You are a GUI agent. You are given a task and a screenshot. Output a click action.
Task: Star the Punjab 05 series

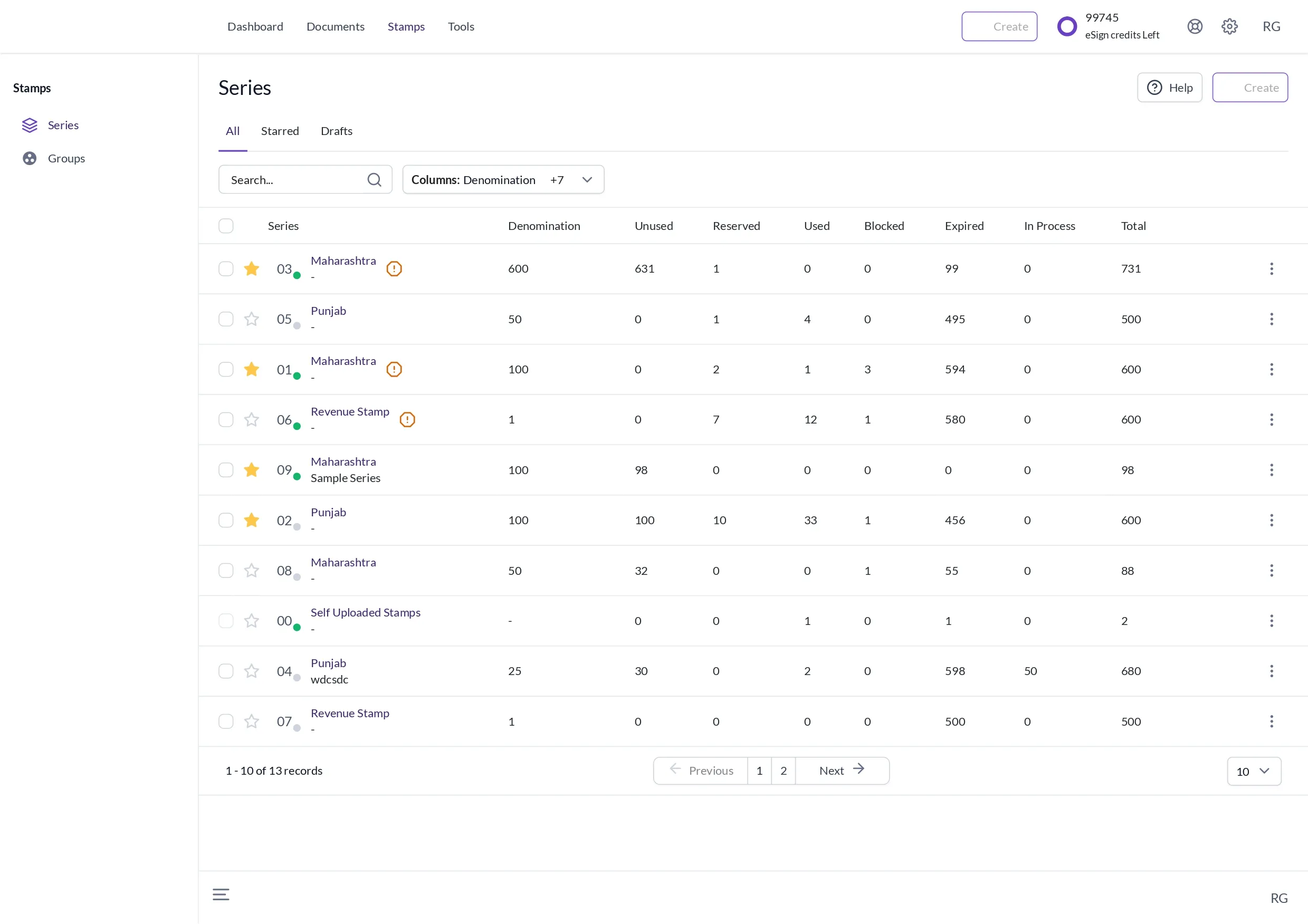point(251,320)
